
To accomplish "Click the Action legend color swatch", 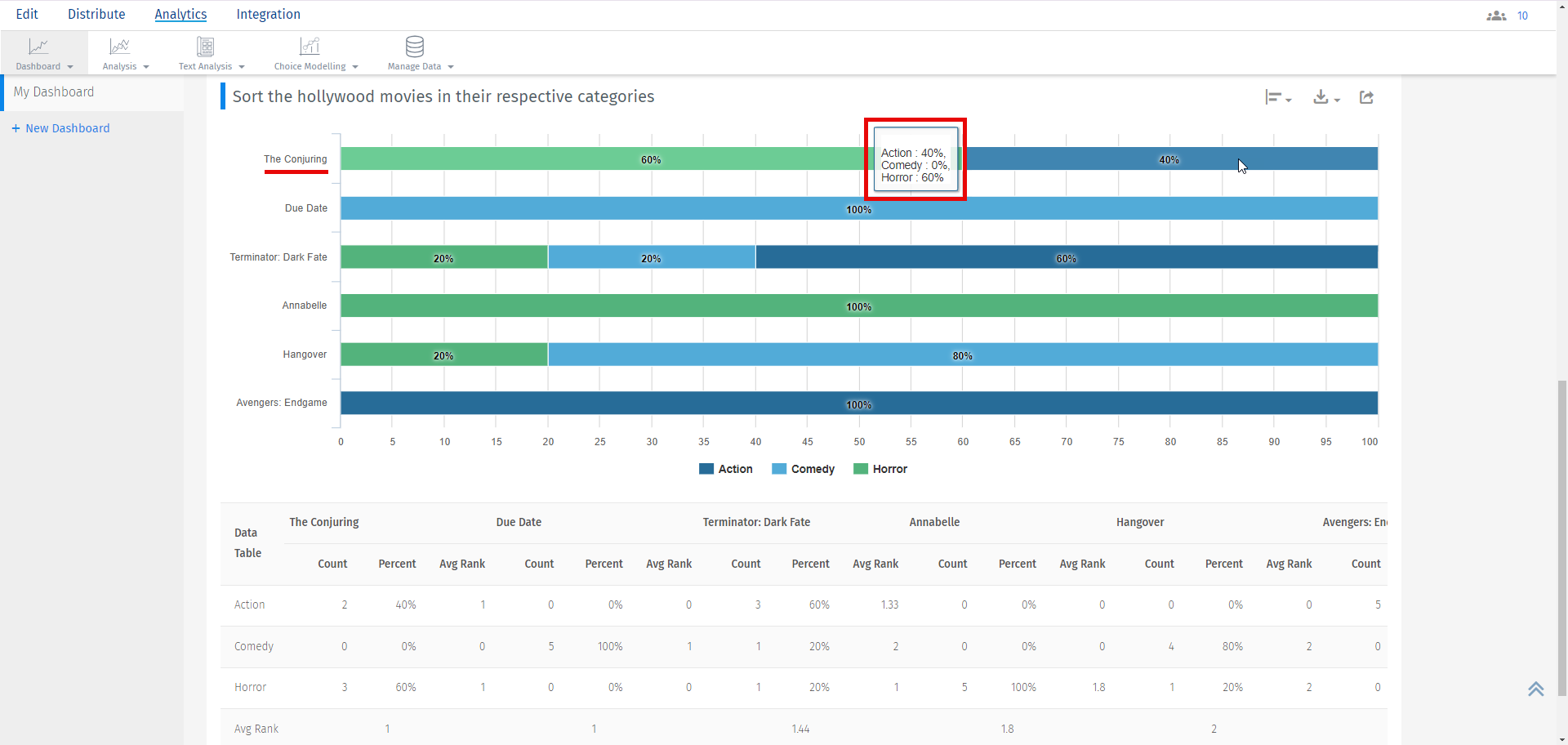I will 706,469.
